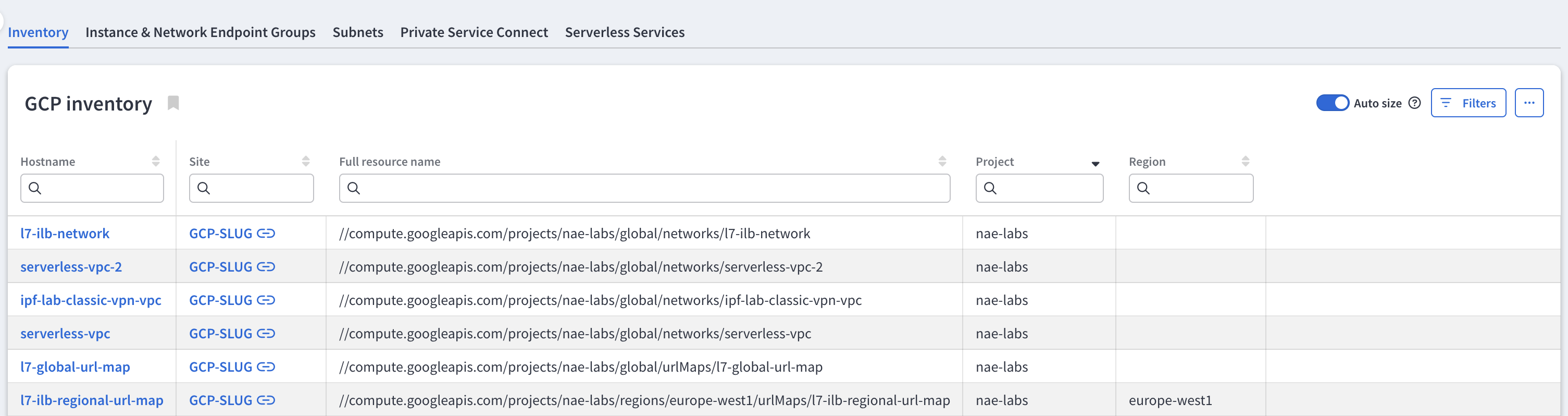Sort by the Hostname column arrows
The width and height of the screenshot is (1568, 416).
[x=156, y=162]
